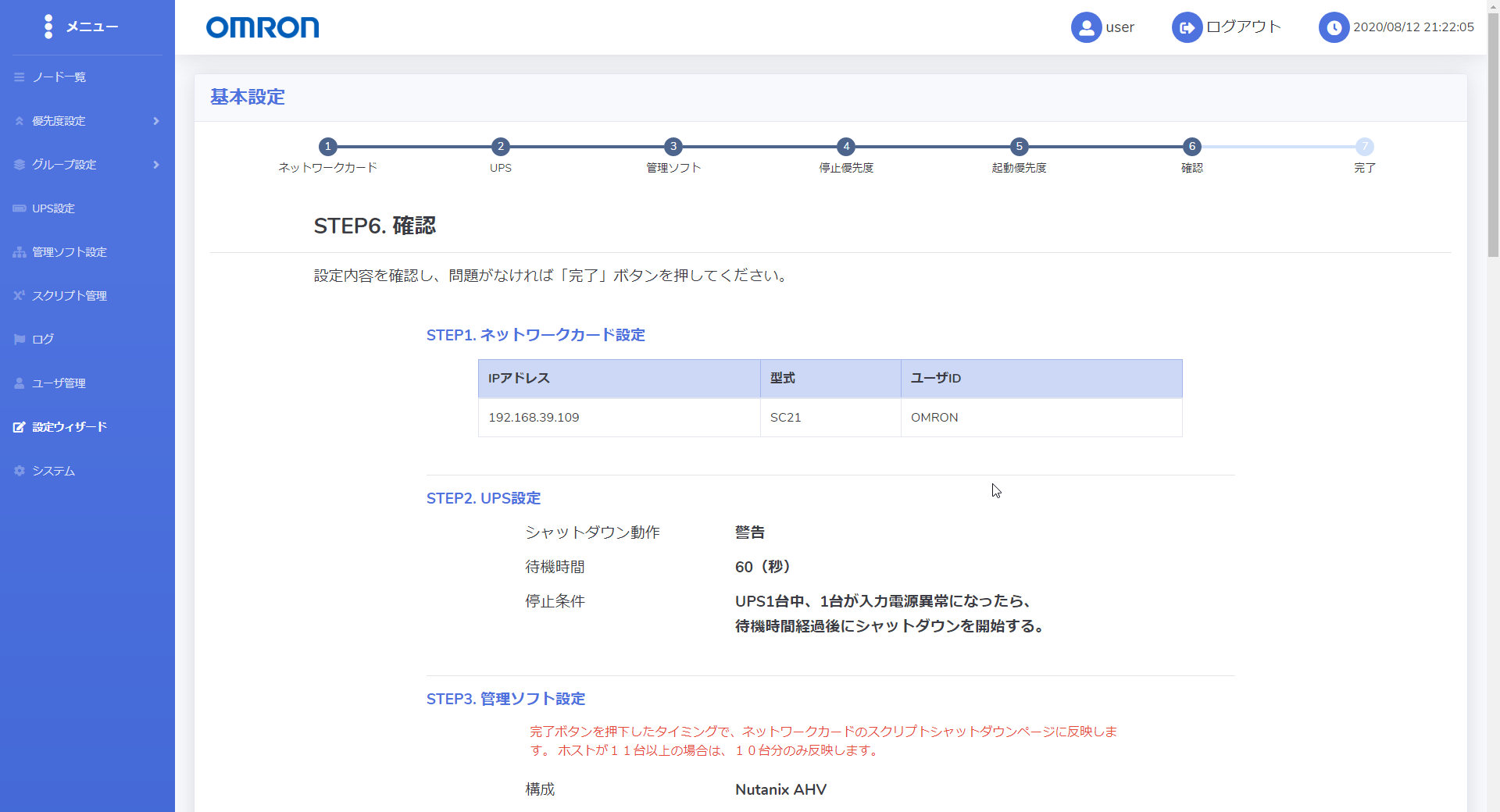Screen dimensions: 1500x812
Task: Click the clock icon in header
Action: (x=1334, y=27)
